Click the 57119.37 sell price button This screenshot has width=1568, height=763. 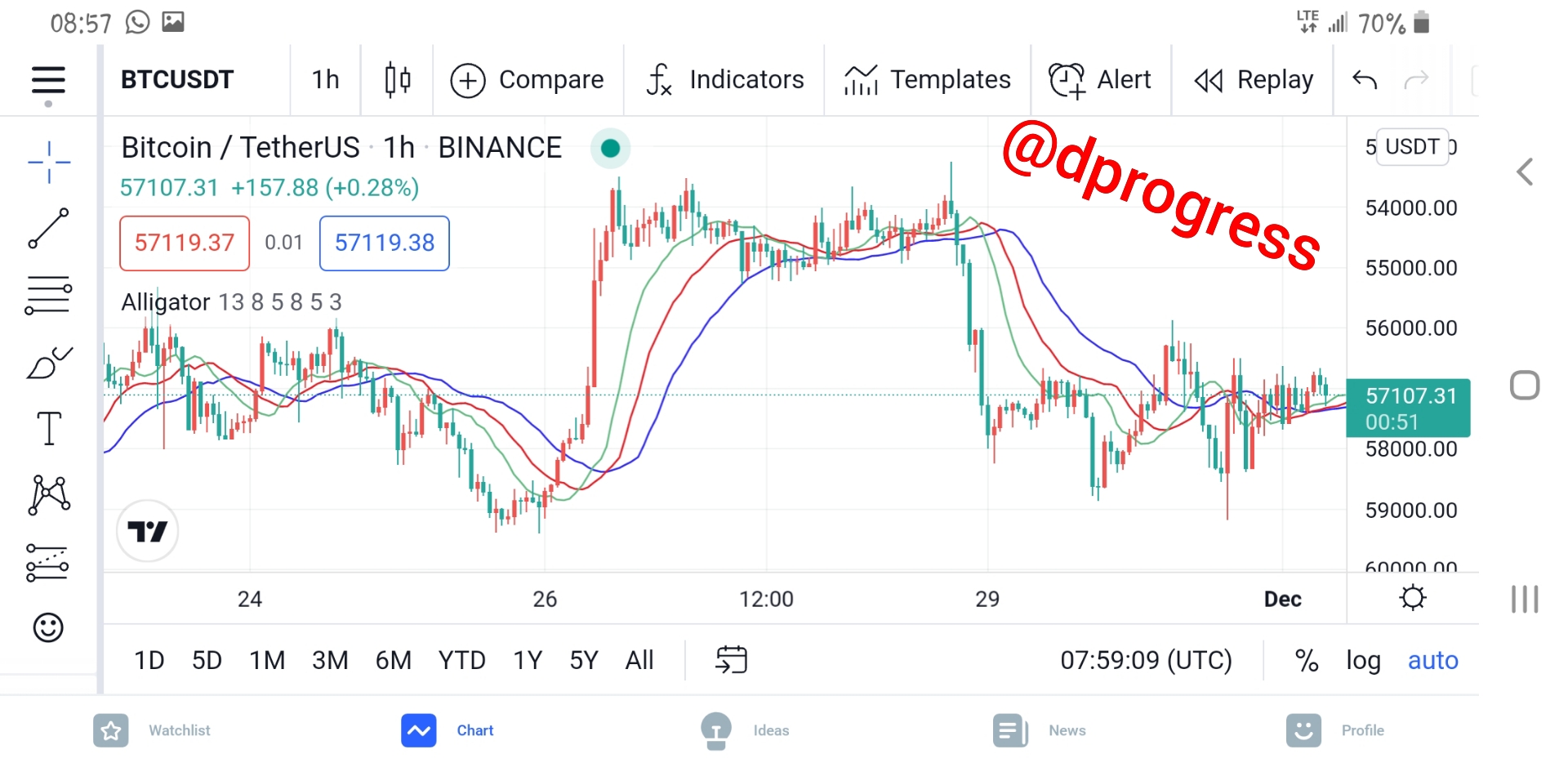185,243
